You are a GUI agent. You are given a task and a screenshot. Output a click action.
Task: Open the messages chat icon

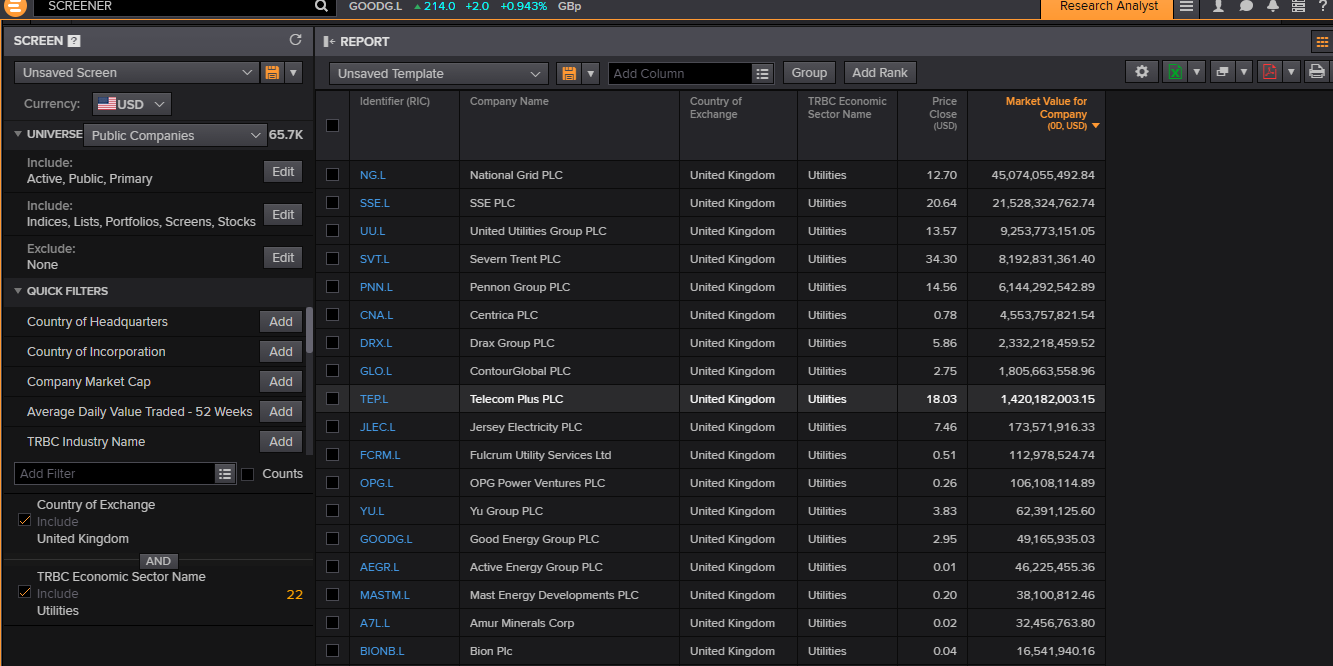(1246, 7)
